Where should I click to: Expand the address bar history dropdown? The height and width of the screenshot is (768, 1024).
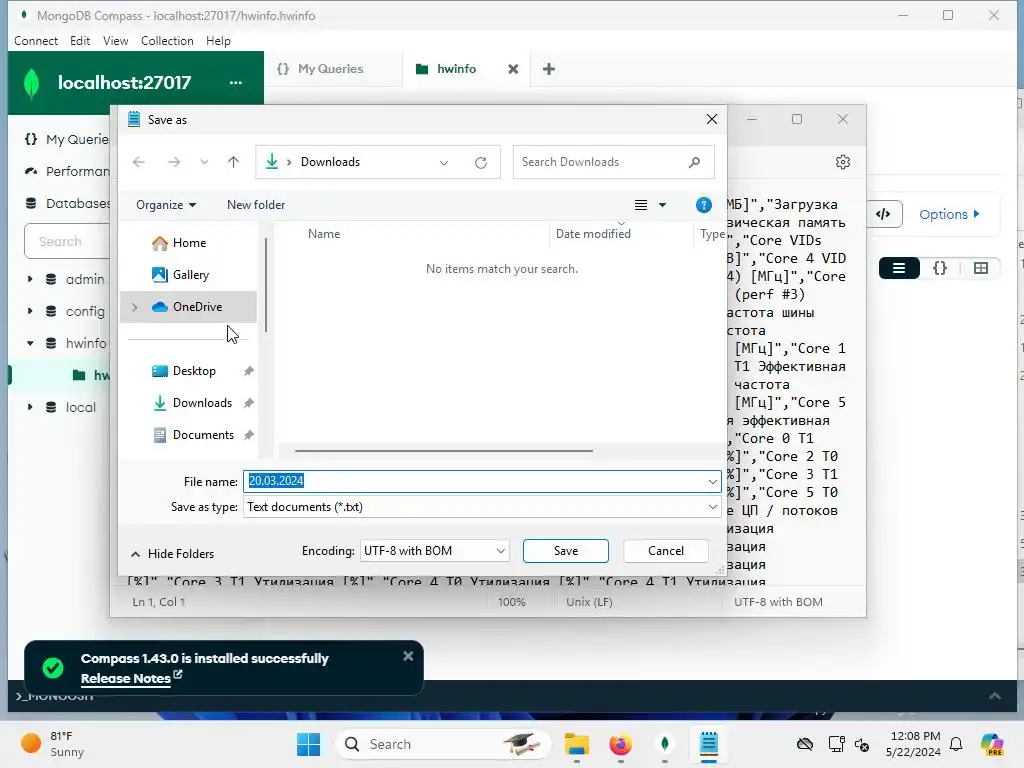click(x=444, y=163)
